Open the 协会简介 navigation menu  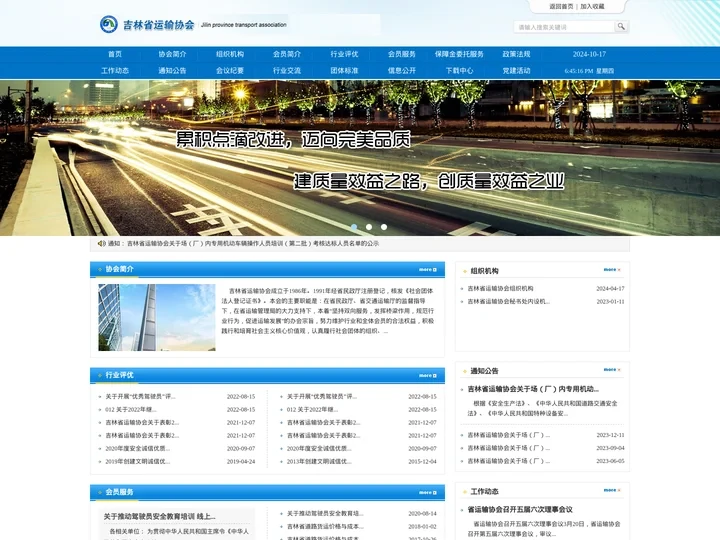coord(172,54)
